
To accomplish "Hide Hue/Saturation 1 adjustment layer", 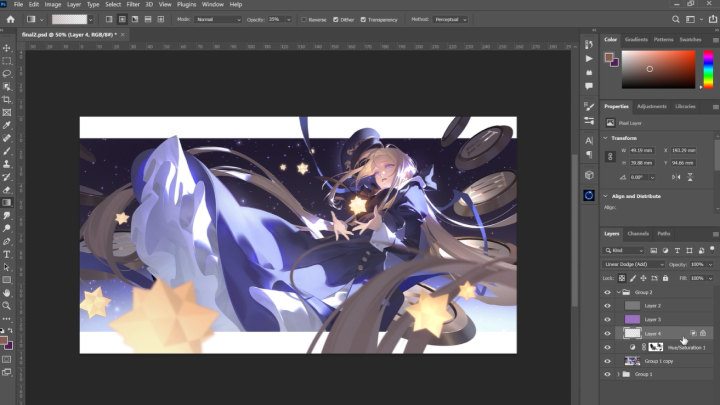I will click(x=608, y=347).
